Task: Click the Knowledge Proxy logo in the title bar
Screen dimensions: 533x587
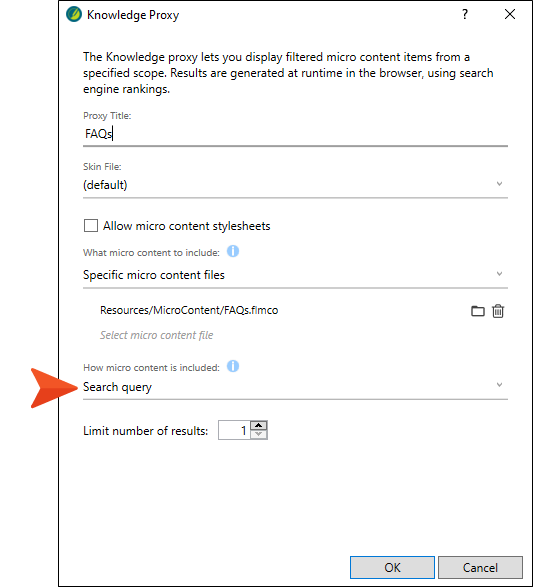Action: (x=74, y=14)
